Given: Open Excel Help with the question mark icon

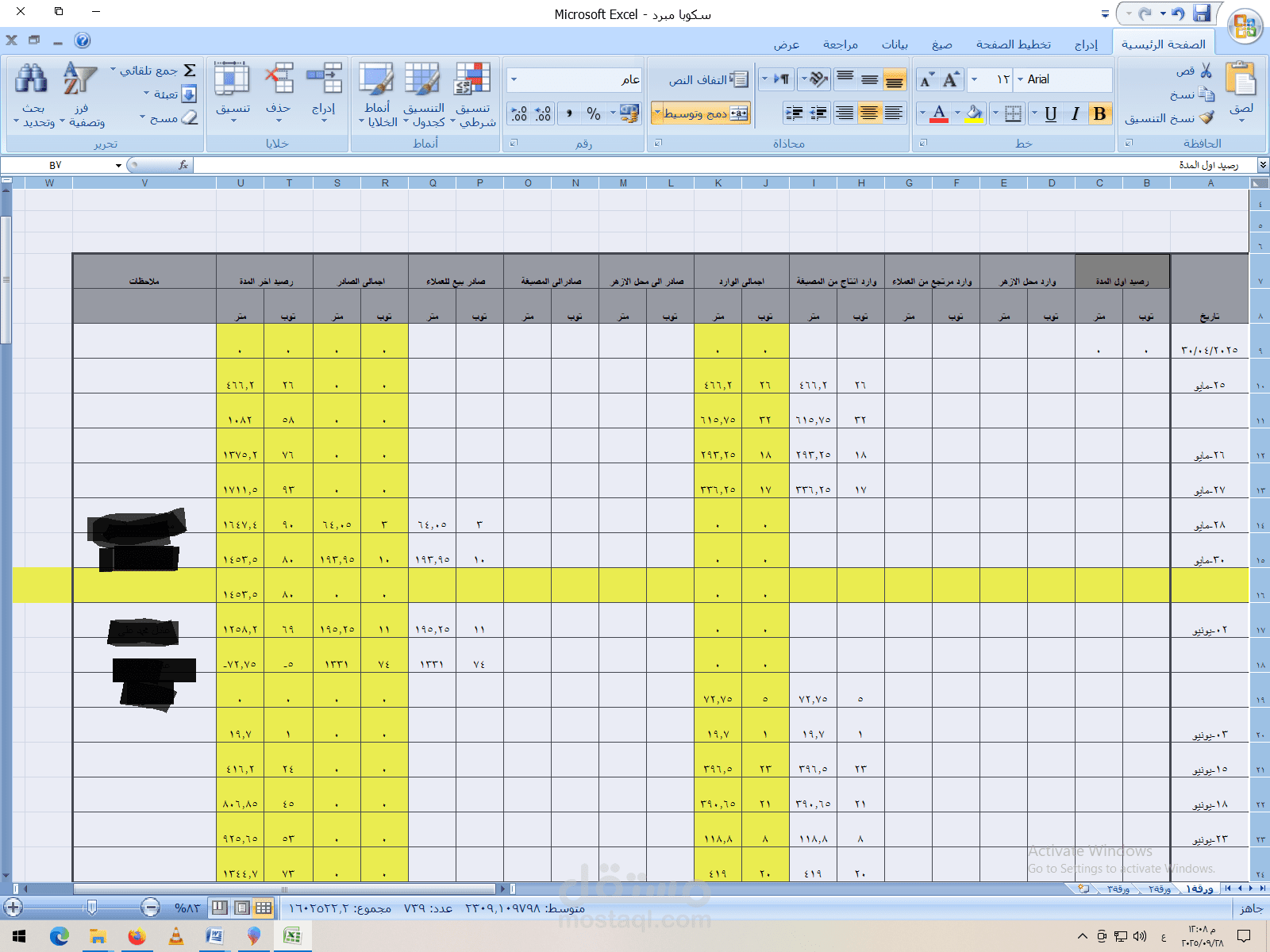Looking at the screenshot, I should click(x=83, y=40).
